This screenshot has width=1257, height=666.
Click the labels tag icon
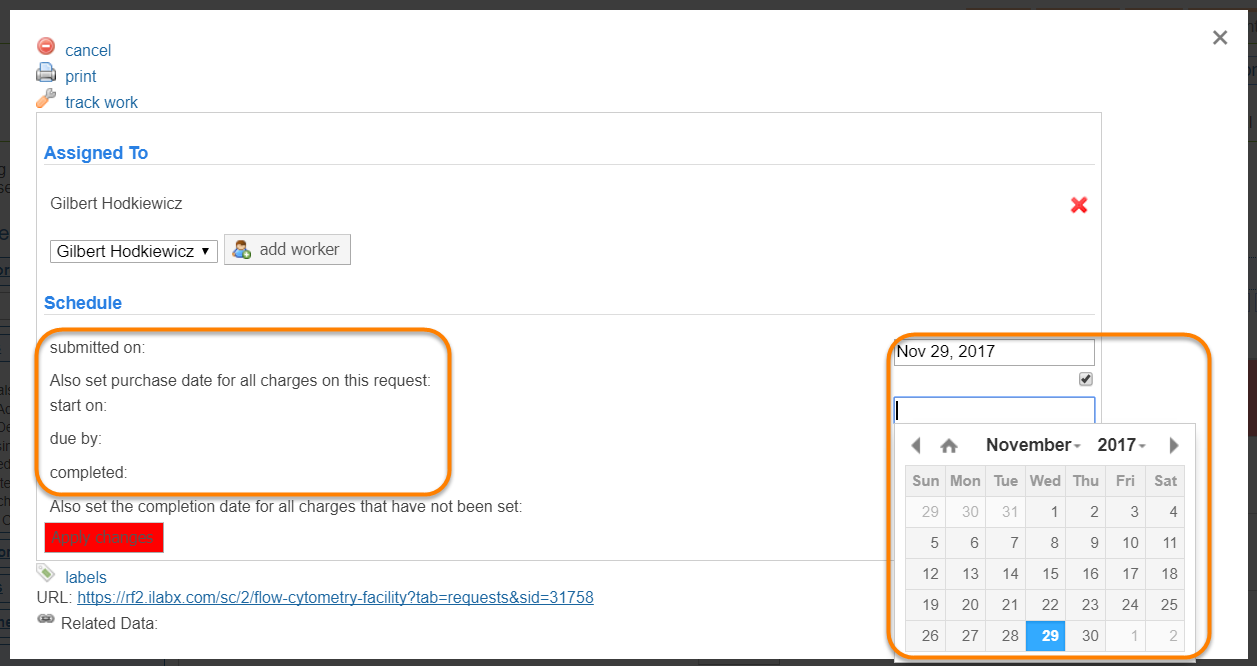point(46,573)
